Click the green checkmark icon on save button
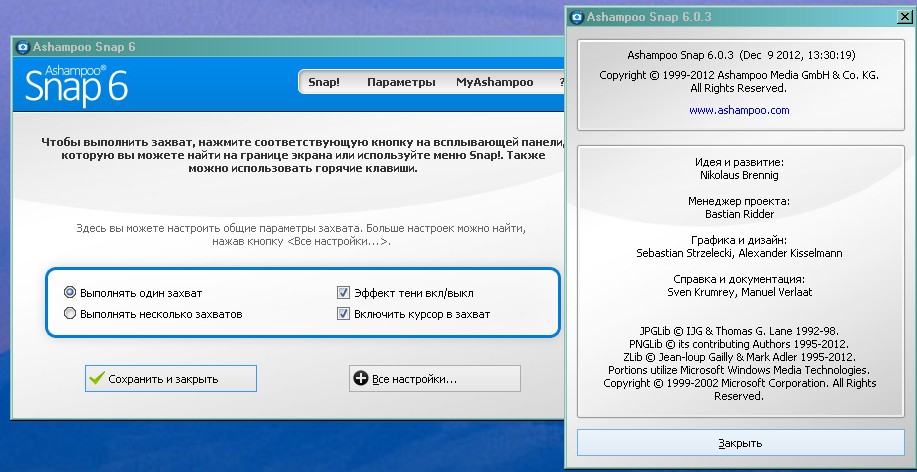 click(x=96, y=378)
